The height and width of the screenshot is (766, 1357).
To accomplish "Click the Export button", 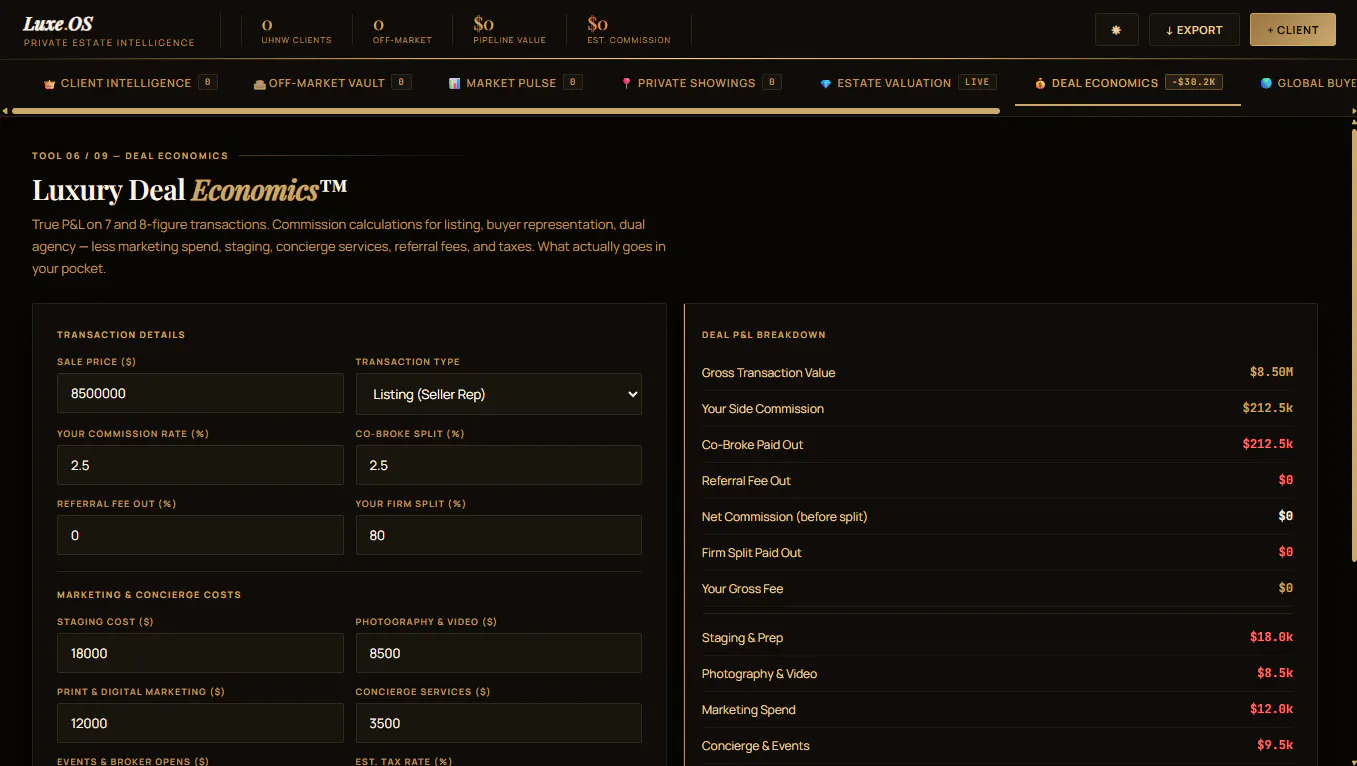I will (1194, 30).
